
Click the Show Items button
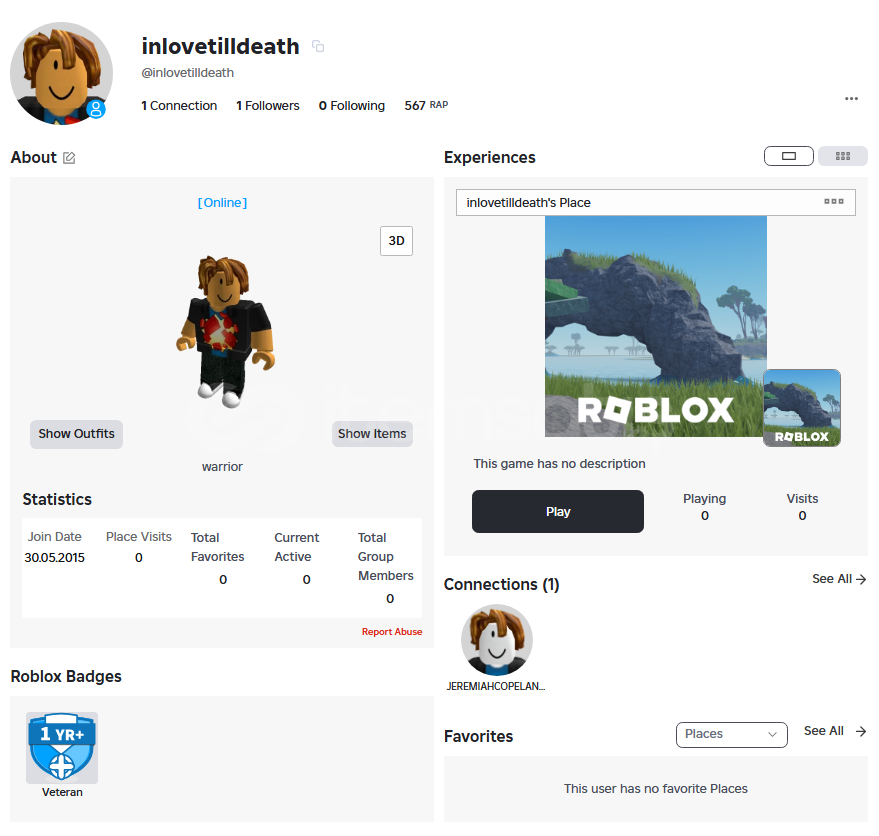372,434
